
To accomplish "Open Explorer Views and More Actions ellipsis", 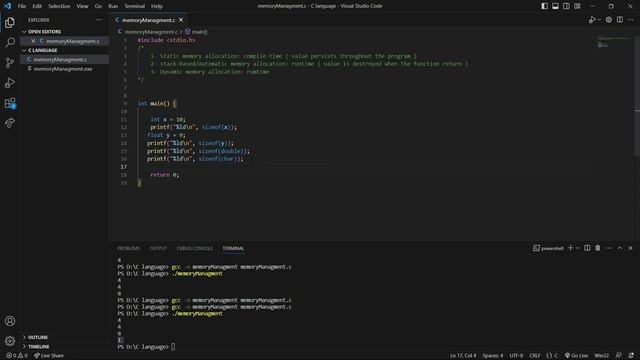I will click(x=99, y=20).
